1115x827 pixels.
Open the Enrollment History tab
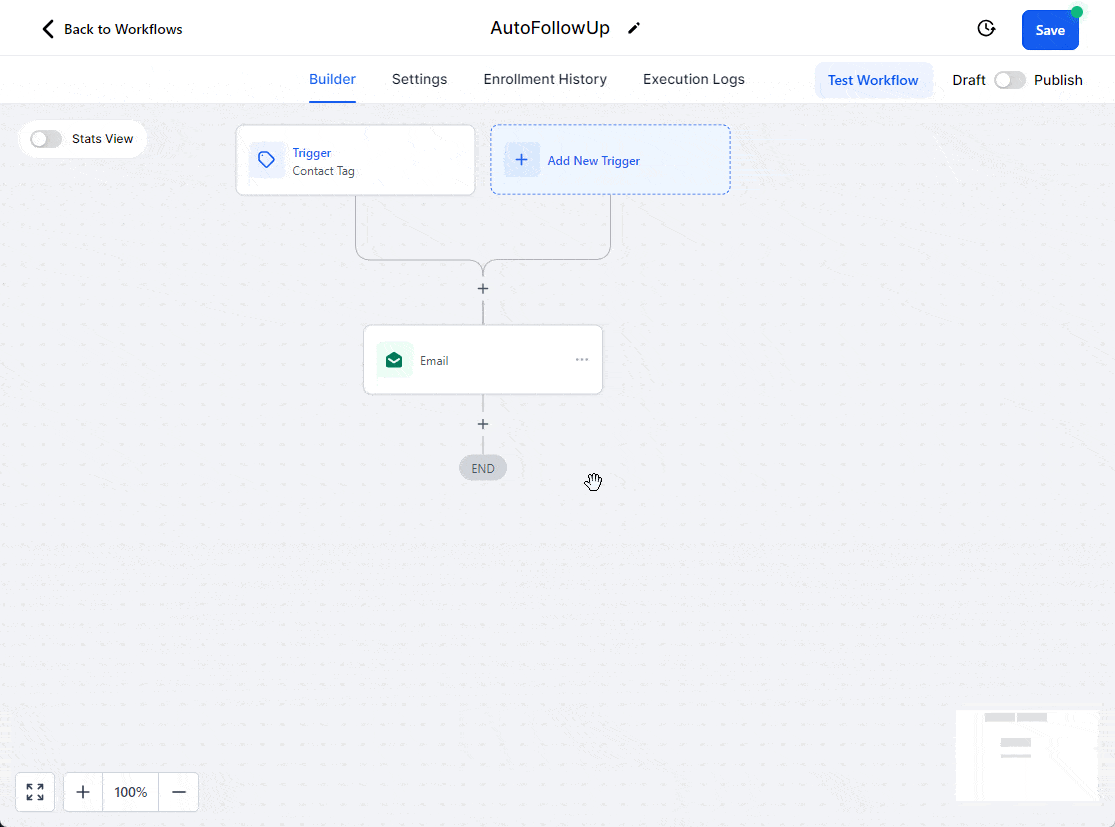tap(545, 79)
